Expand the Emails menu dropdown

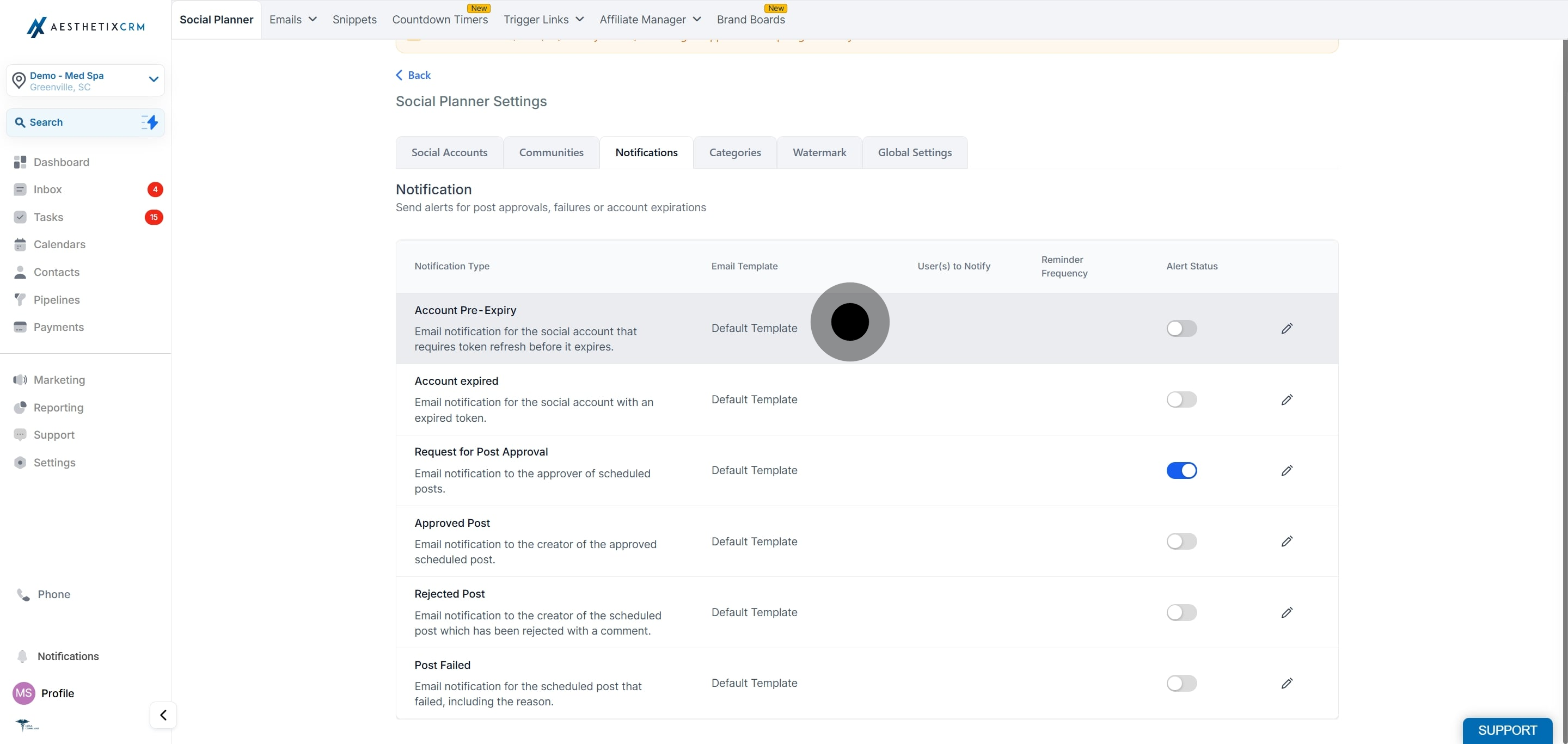pyautogui.click(x=293, y=20)
